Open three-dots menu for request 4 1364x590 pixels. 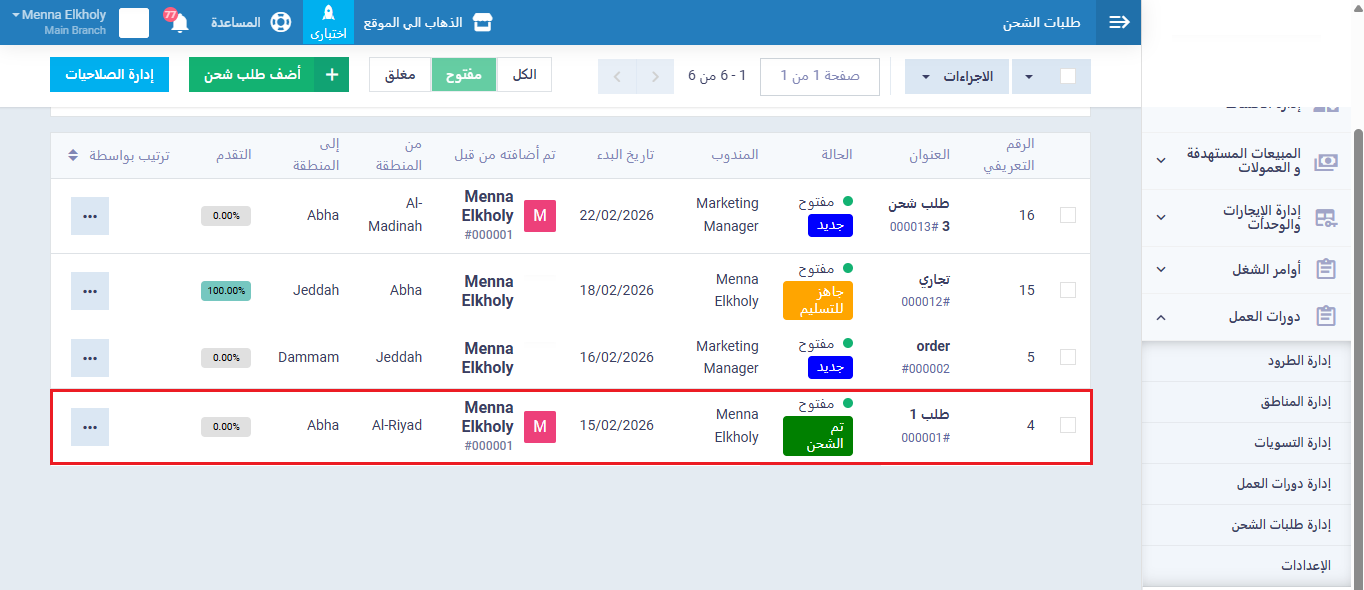90,427
